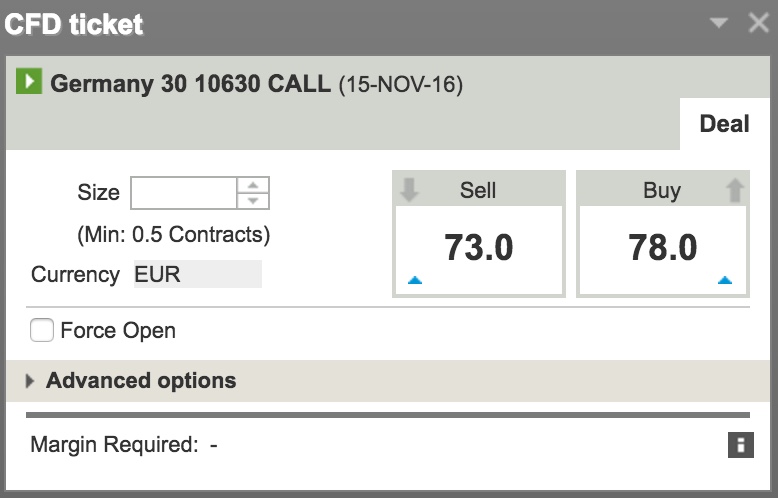This screenshot has height=498, width=778.
Task: Click the grey up arrow on Buy
Action: pyautogui.click(x=735, y=190)
